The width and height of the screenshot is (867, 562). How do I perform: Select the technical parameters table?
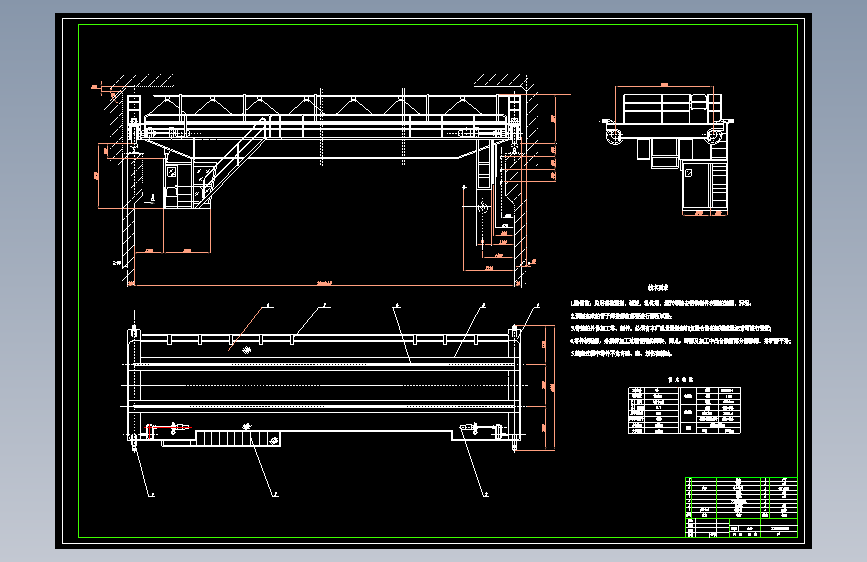click(x=684, y=410)
